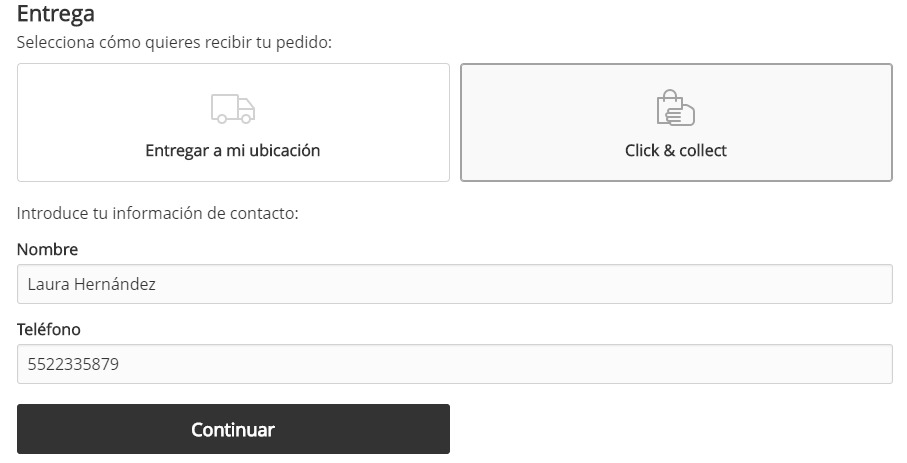Place cursor right after "Hernández" in Nombre

(157, 284)
